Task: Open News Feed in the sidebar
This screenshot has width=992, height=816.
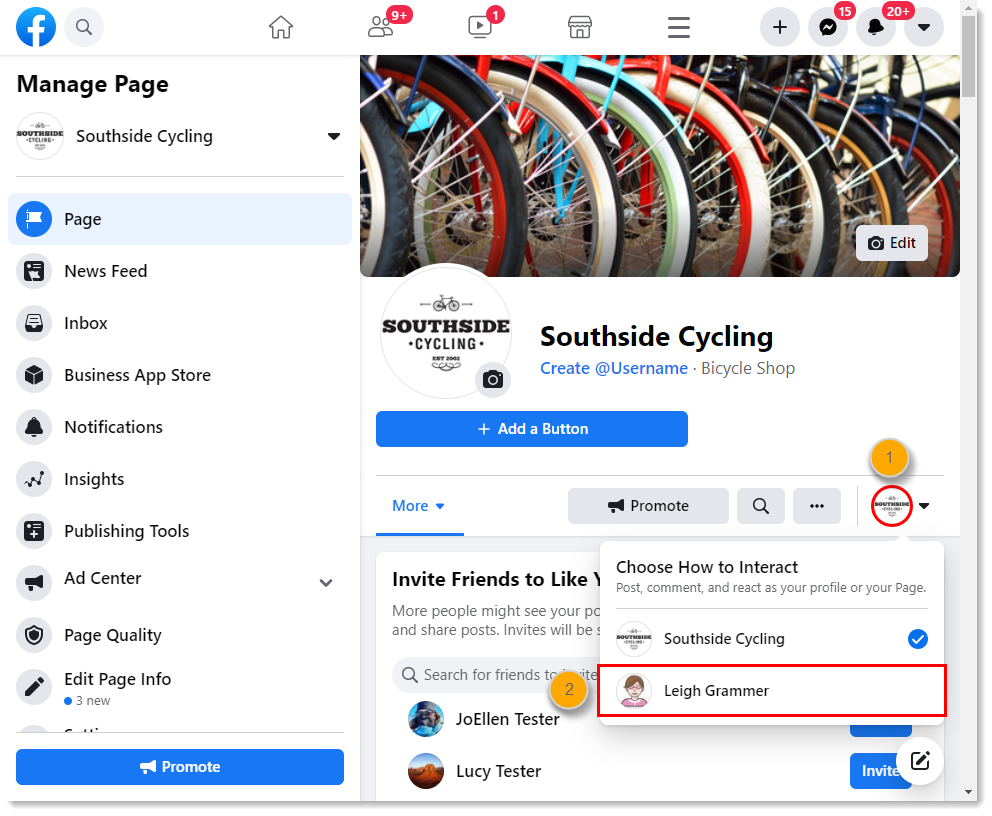Action: point(180,271)
